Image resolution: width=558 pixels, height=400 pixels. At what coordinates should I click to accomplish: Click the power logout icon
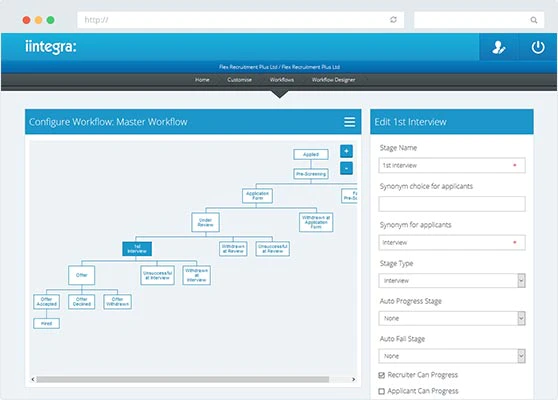coord(538,47)
